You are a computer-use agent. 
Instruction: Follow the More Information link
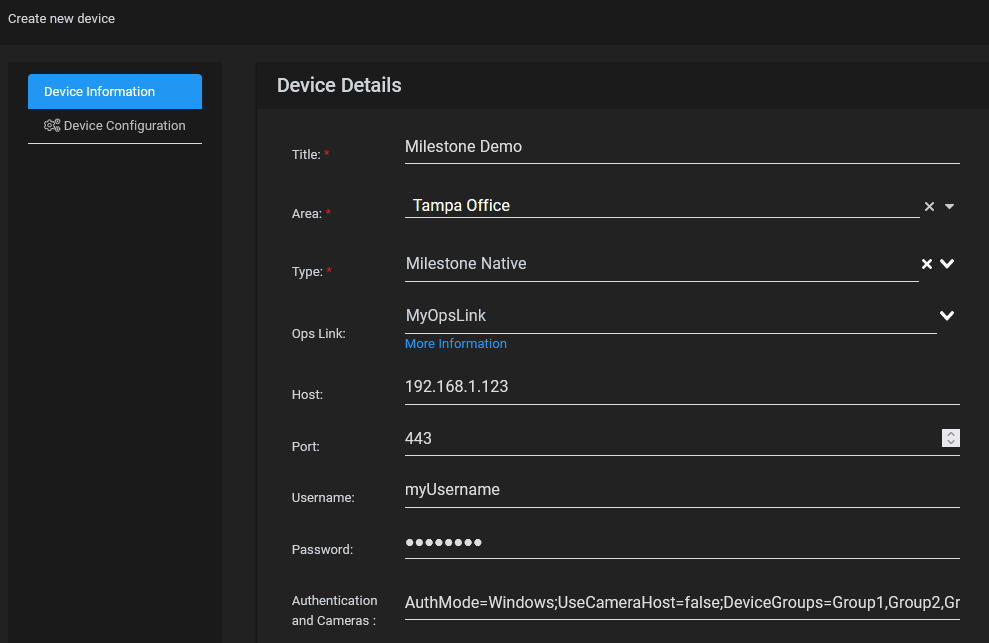click(455, 344)
